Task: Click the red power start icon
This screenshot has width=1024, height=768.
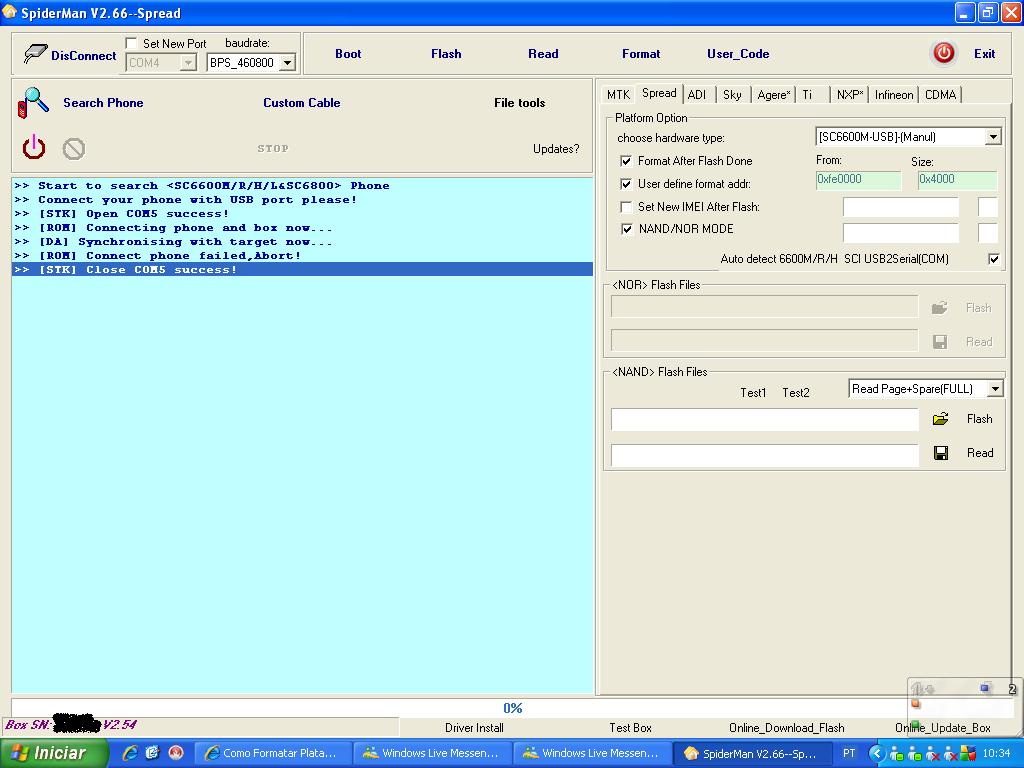Action: [34, 148]
